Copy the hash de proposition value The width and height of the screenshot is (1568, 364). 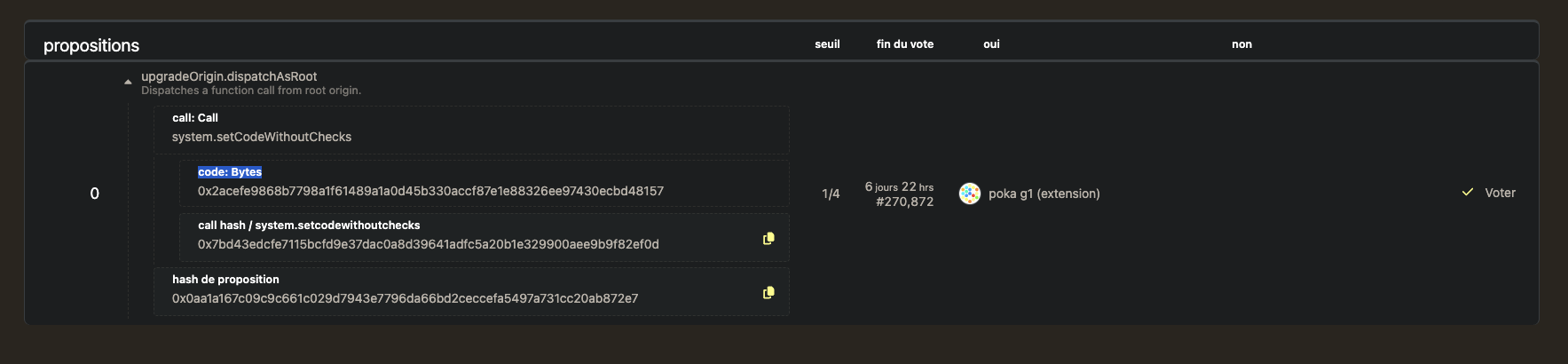[x=768, y=292]
